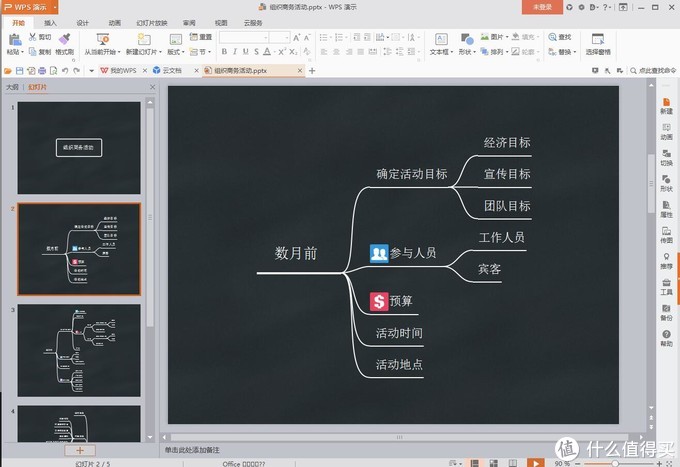Add a new slide with 新建幻灯片
The width and height of the screenshot is (680, 467).
pos(144,44)
